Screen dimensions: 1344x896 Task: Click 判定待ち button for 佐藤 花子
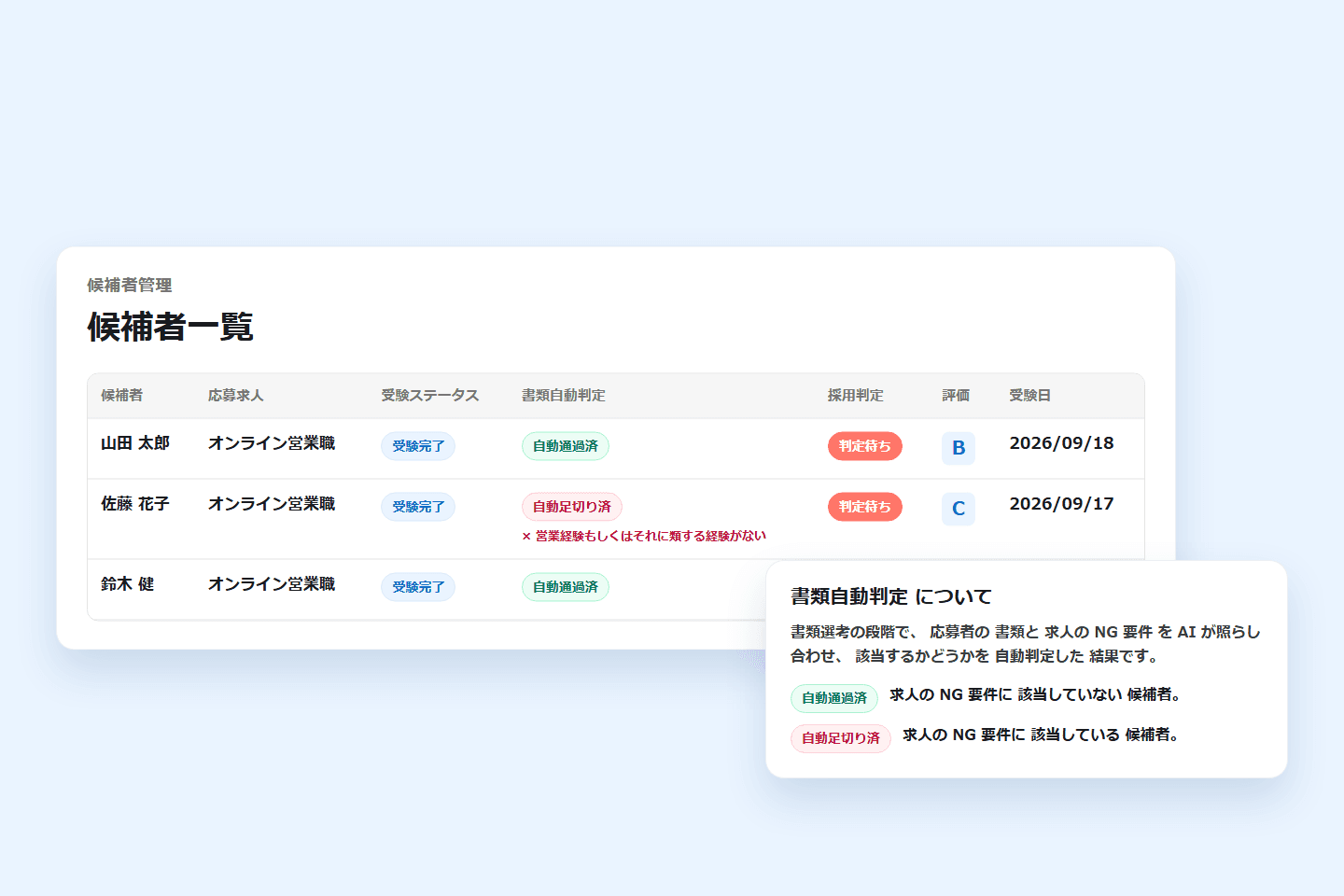(x=865, y=507)
